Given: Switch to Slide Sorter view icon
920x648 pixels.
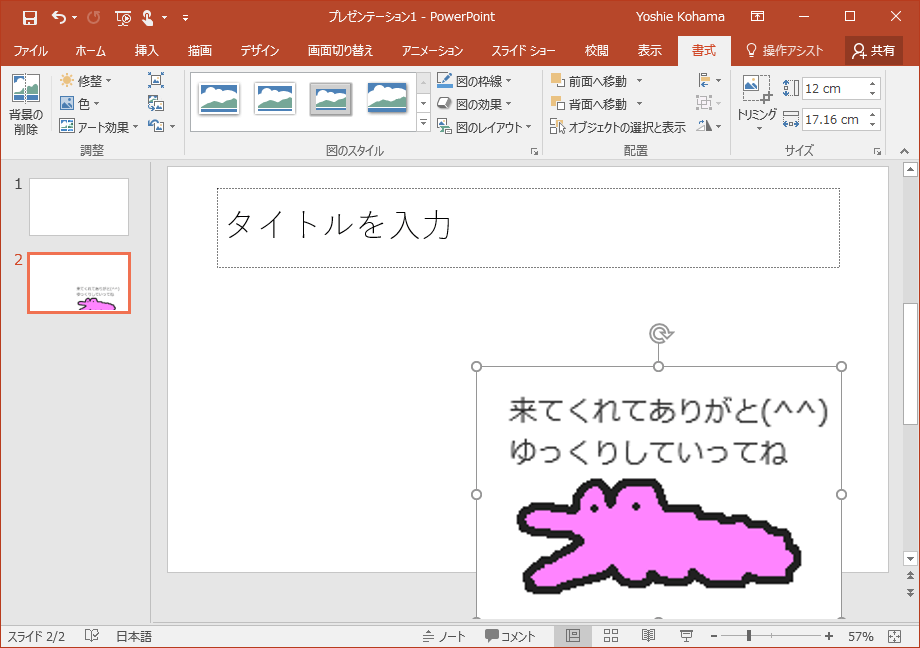Looking at the screenshot, I should tap(611, 636).
